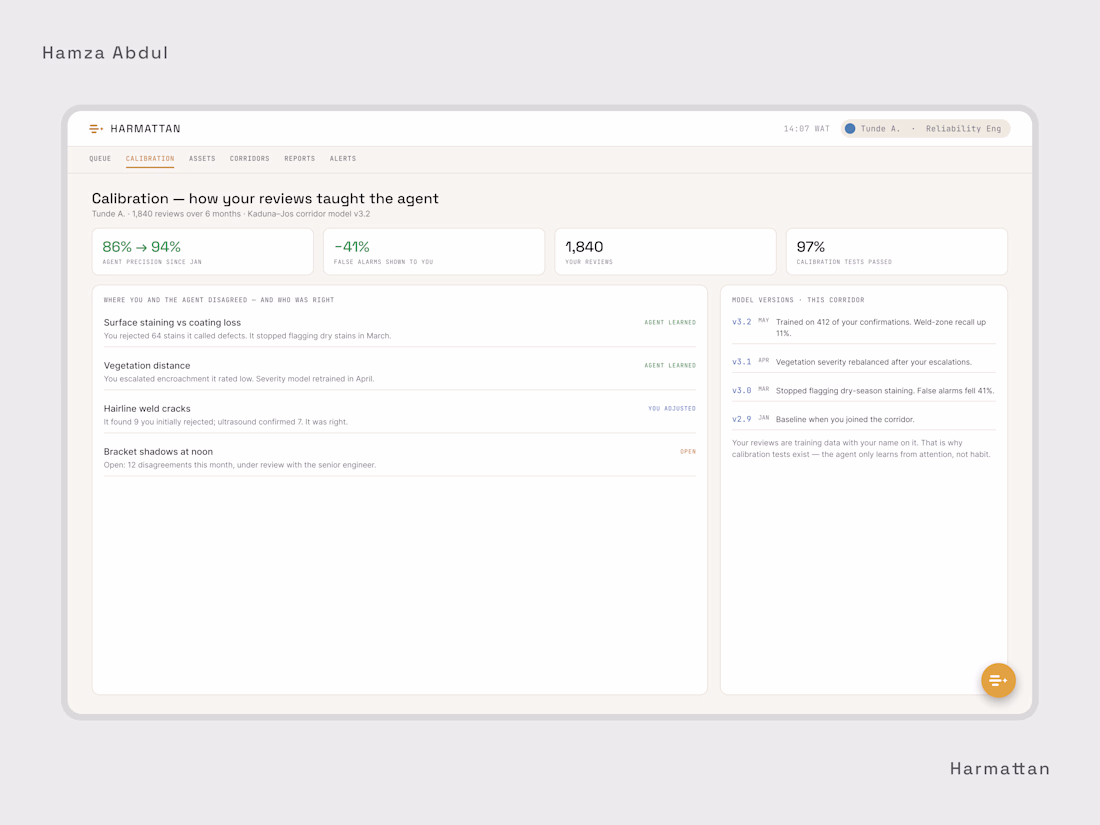Viewport: 1100px width, 825px height.
Task: Click 'Open: 12 disagreements this month' text
Action: coord(240,465)
